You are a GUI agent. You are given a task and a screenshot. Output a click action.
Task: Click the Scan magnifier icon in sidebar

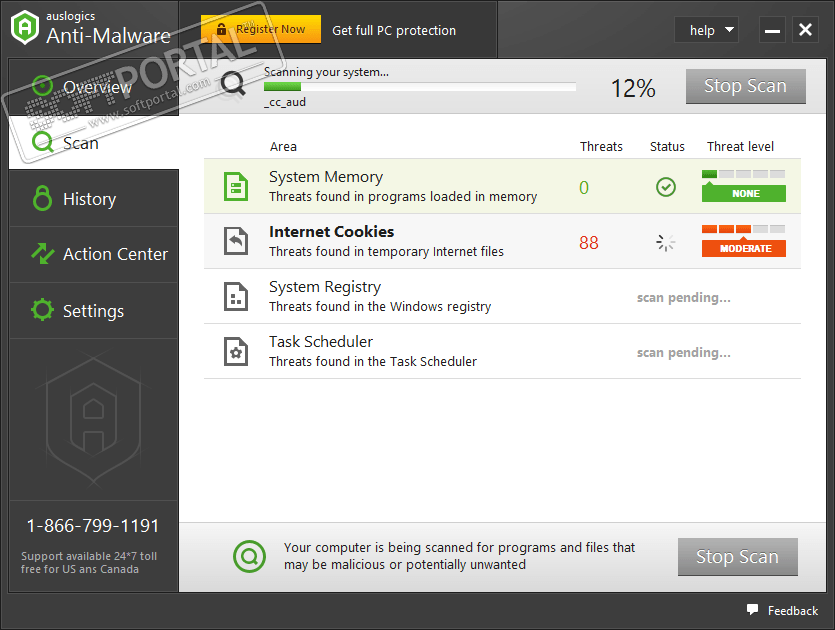43,142
